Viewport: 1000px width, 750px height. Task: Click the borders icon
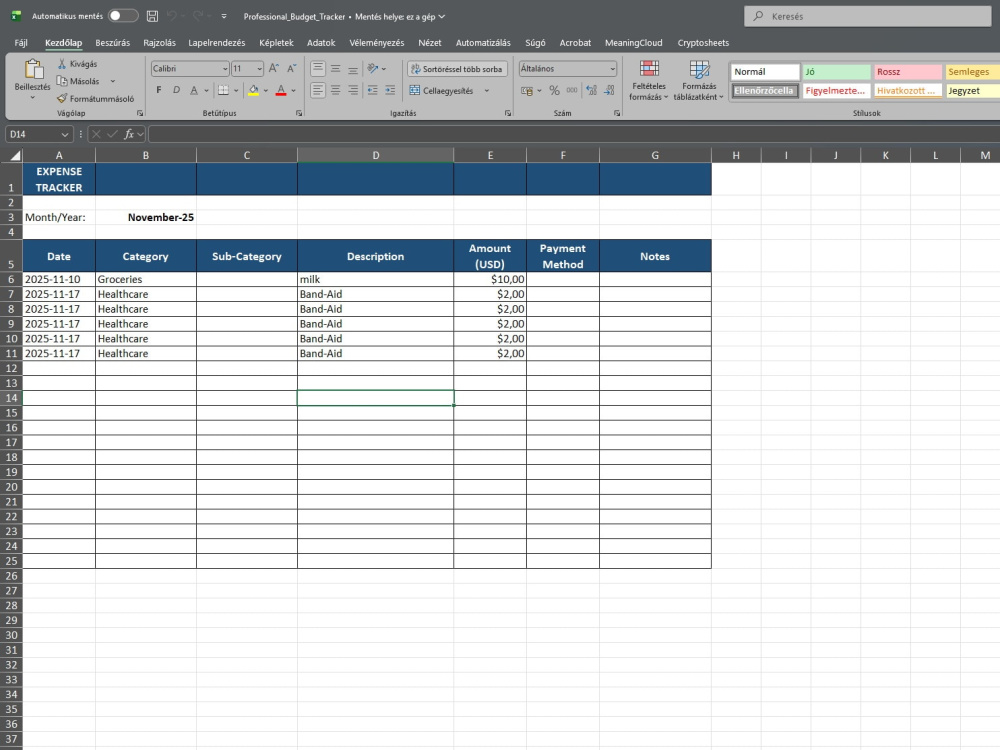click(223, 91)
